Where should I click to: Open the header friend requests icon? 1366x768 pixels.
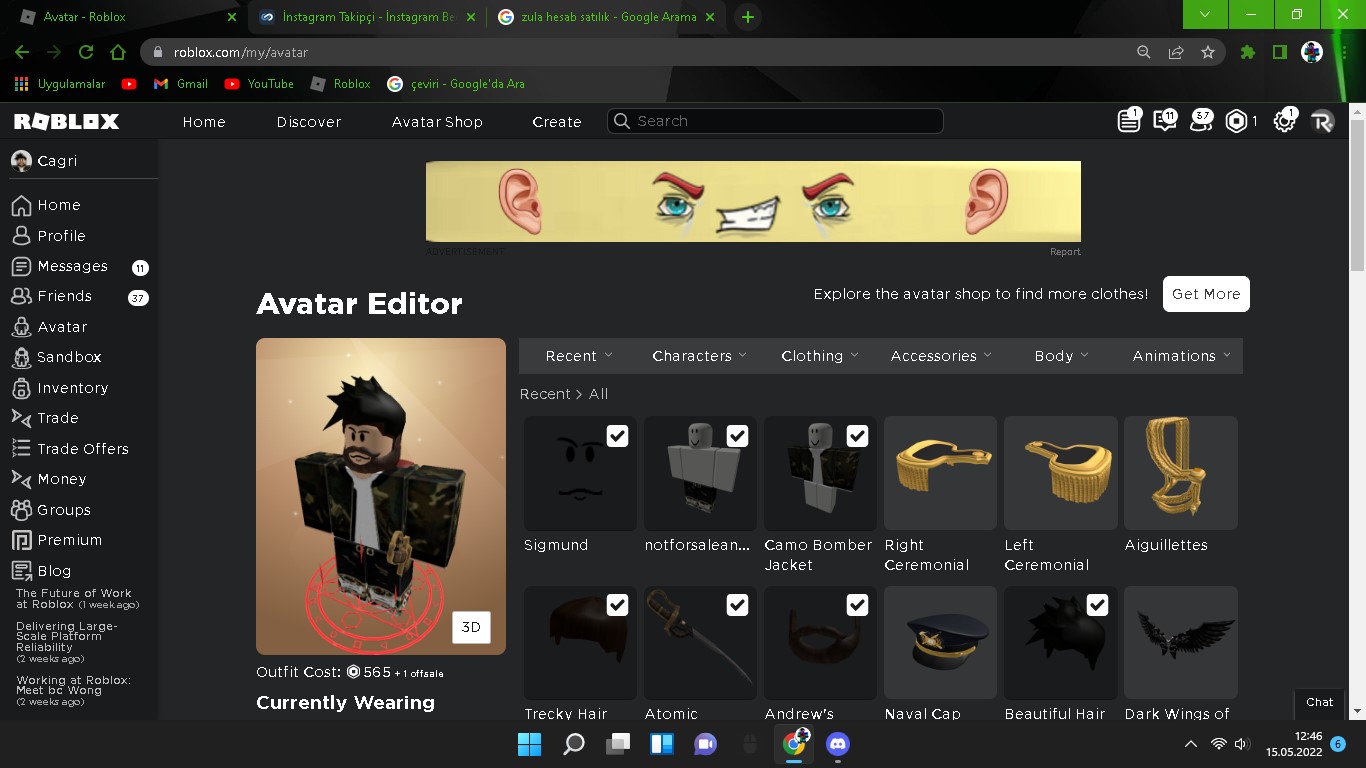[1201, 121]
